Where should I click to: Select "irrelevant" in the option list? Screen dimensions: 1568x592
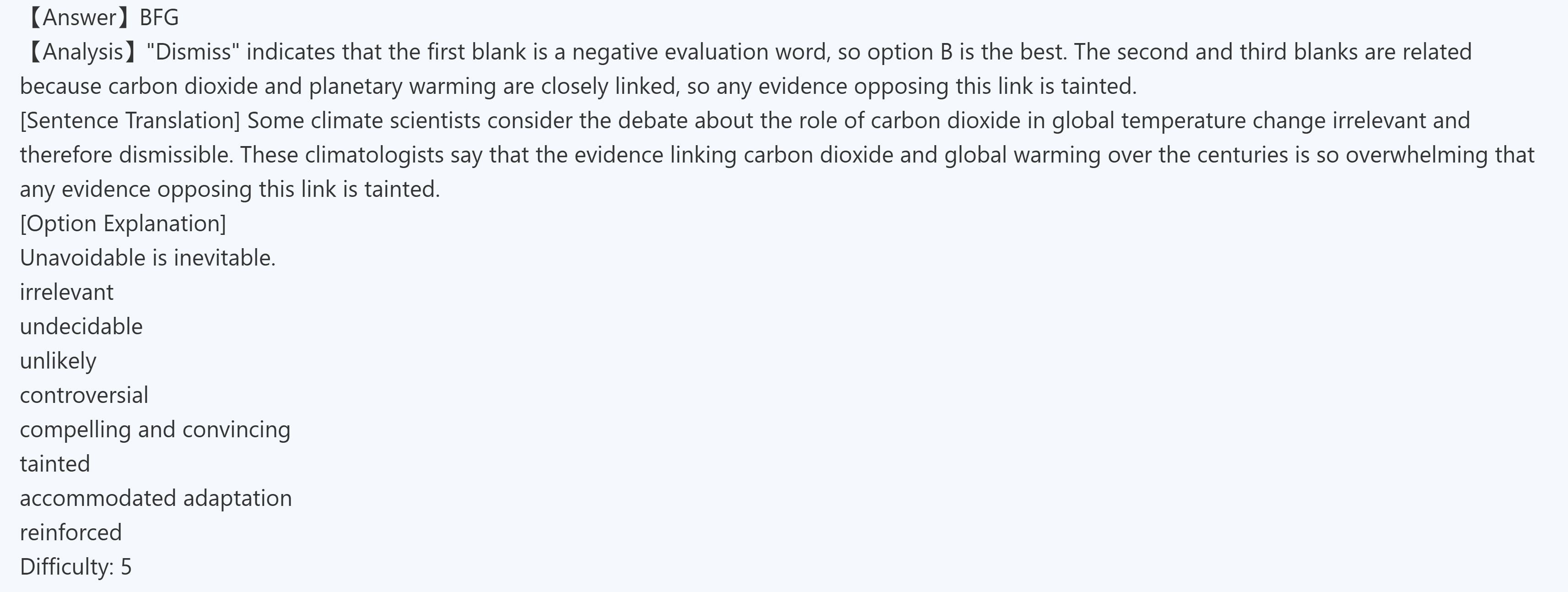click(67, 293)
